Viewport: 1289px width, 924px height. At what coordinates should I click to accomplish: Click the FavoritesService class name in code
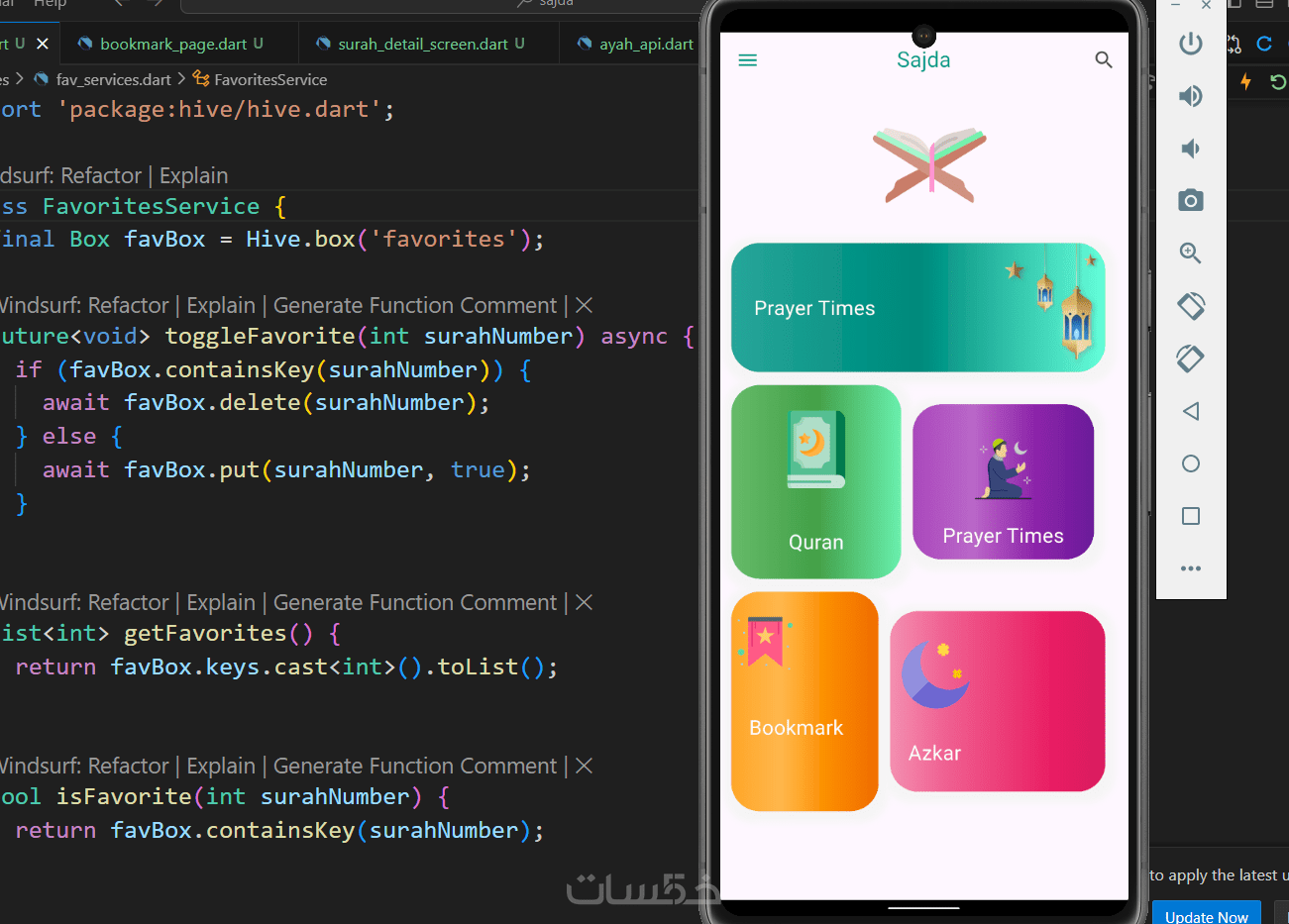click(151, 206)
